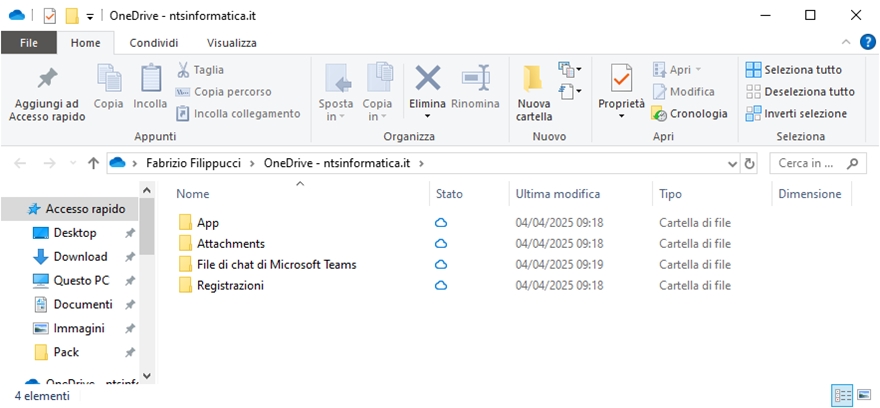Click the Apri ribbon command
This screenshot has height=408, width=880.
[677, 70]
